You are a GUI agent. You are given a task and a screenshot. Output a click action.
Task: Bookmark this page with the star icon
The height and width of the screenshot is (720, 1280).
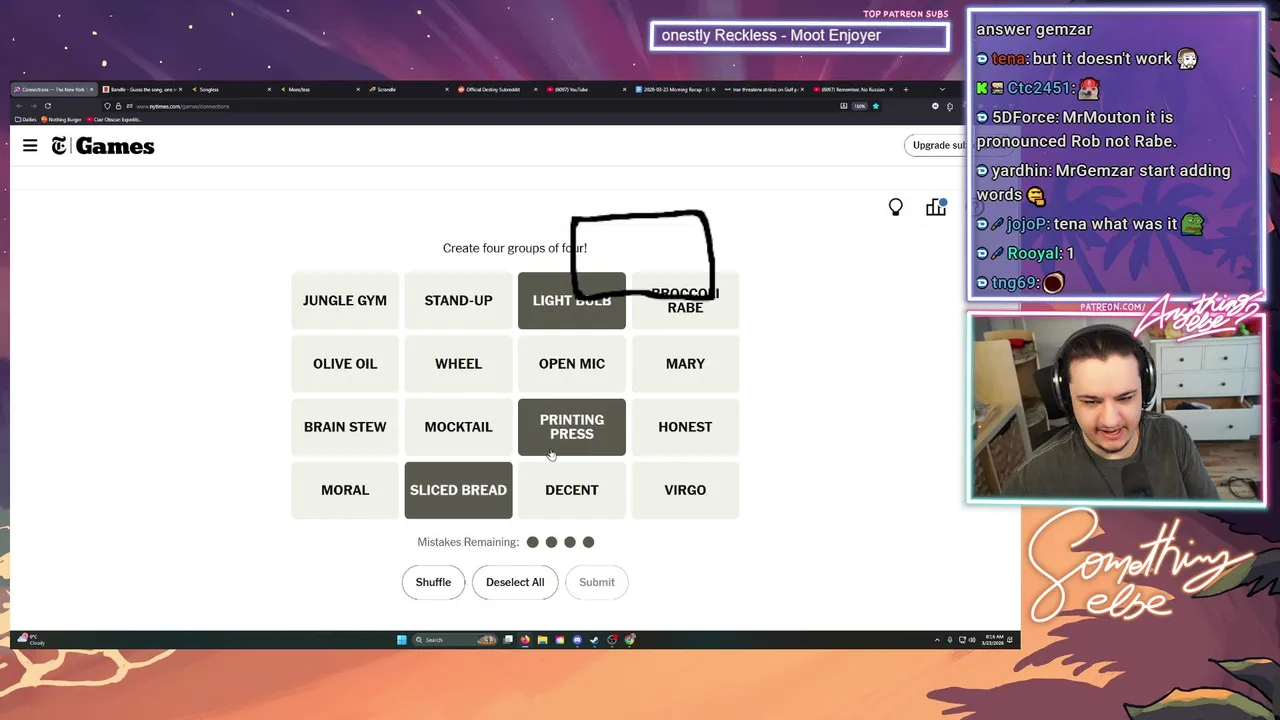point(876,106)
